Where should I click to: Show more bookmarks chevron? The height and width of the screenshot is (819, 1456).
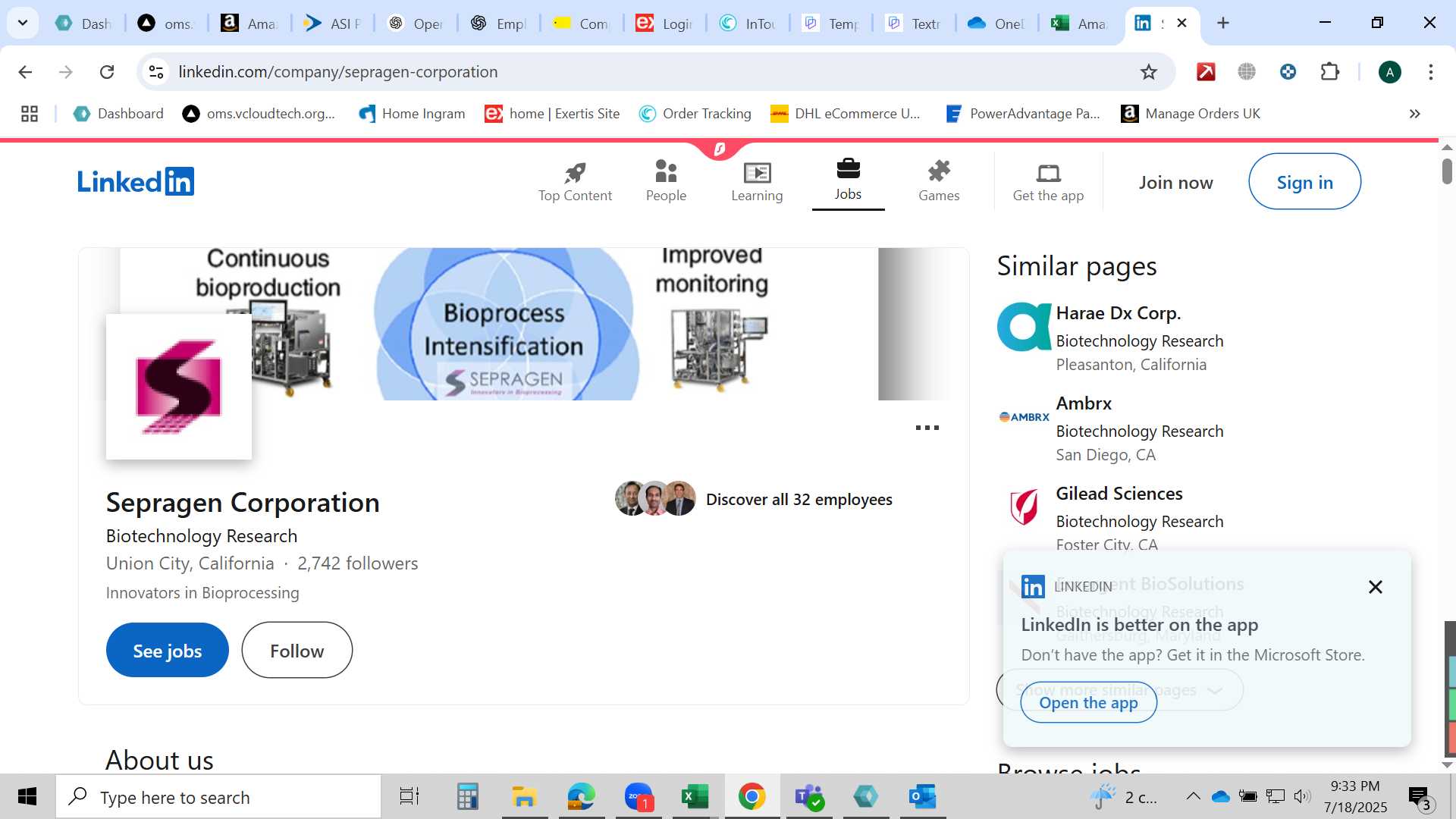click(1414, 114)
